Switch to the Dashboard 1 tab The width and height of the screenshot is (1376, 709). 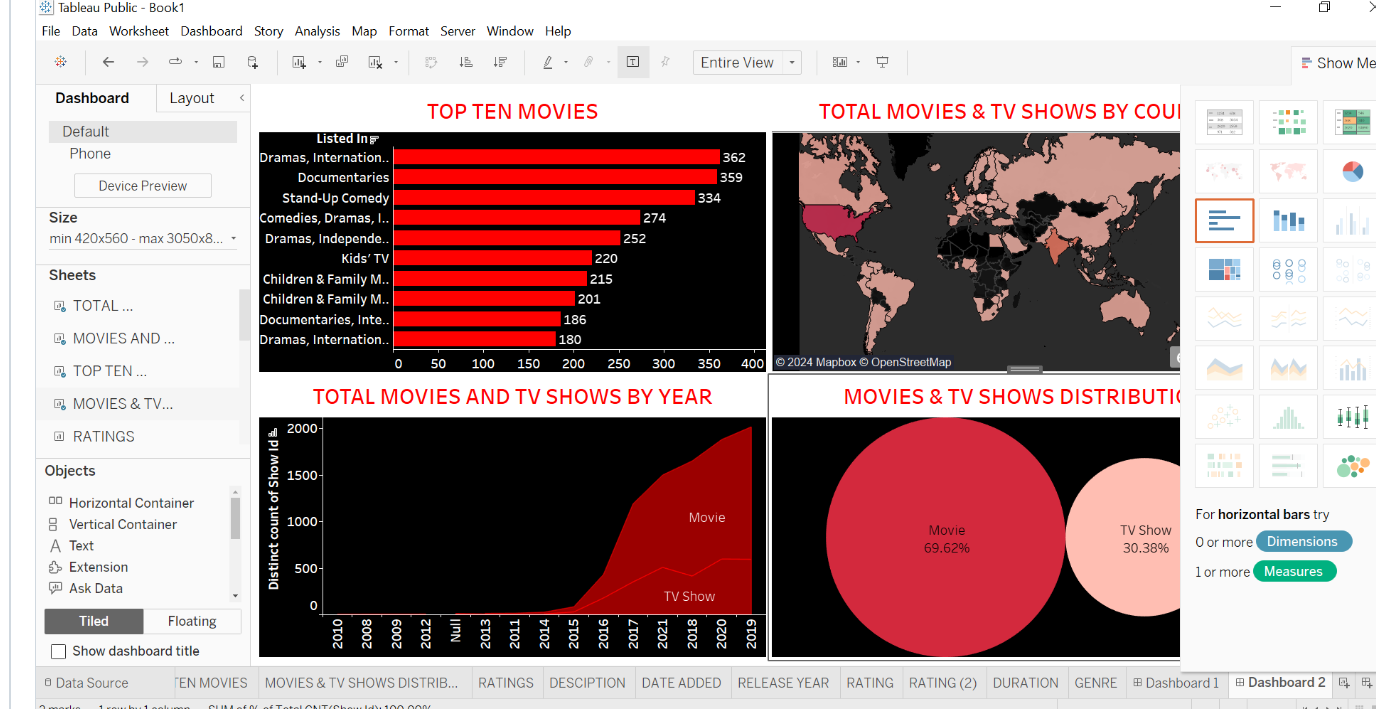click(1176, 683)
